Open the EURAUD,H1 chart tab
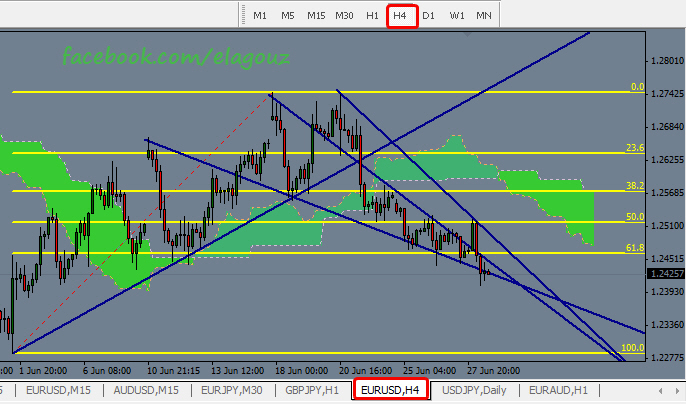This screenshot has width=686, height=404. click(558, 390)
